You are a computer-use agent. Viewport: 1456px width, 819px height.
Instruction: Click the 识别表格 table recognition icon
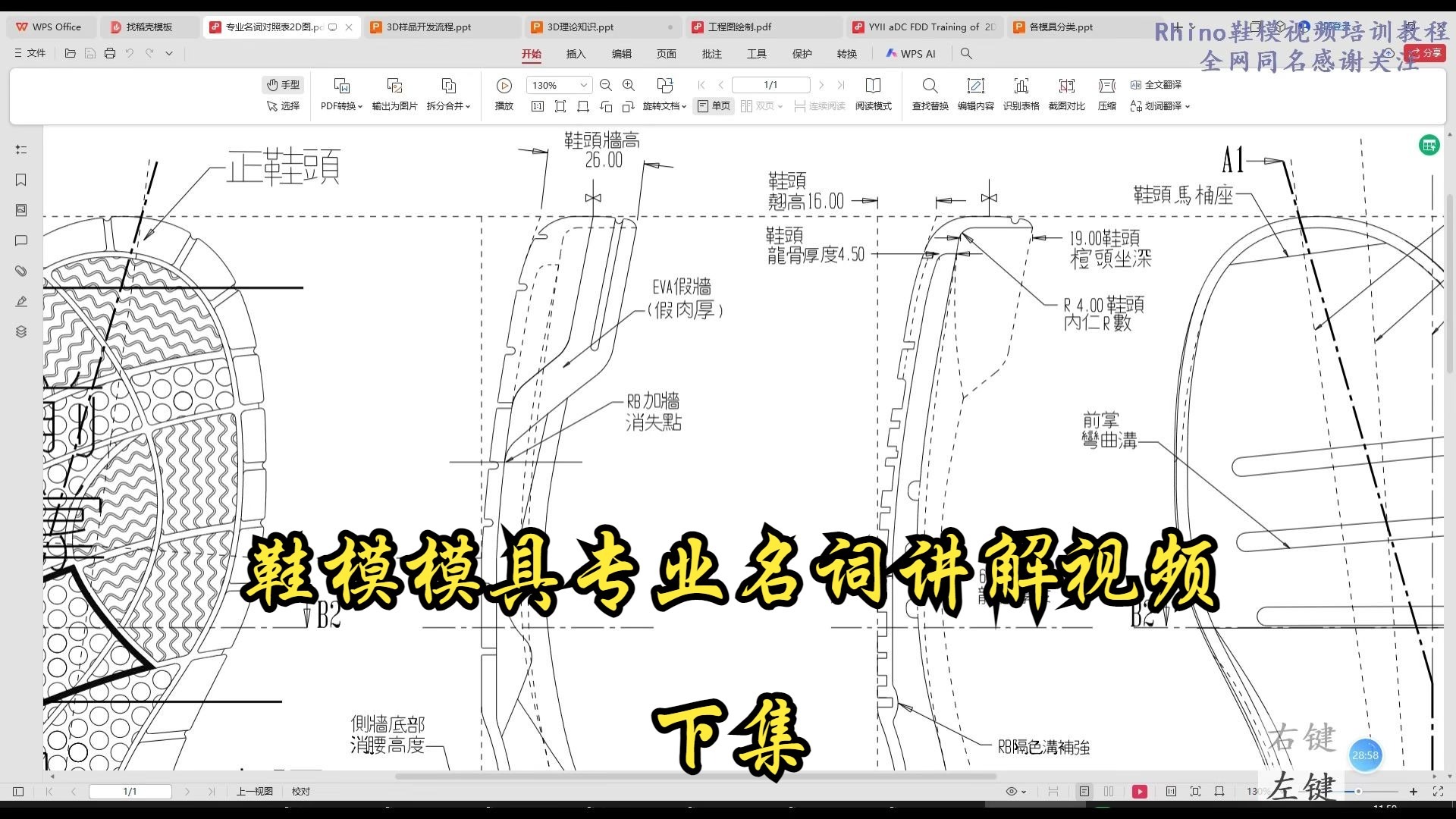click(x=1021, y=94)
